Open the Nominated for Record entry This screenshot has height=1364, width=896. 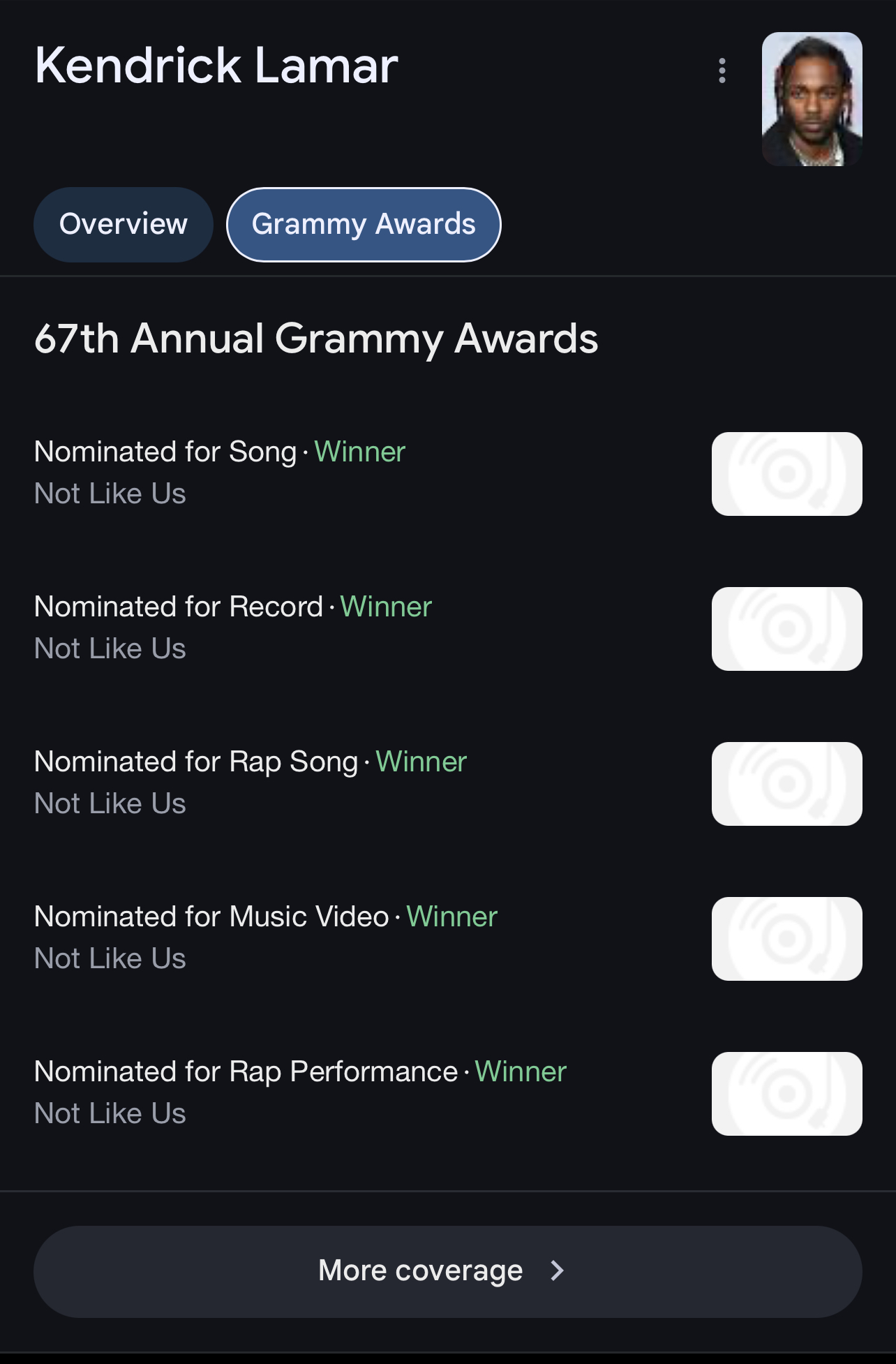(448, 628)
